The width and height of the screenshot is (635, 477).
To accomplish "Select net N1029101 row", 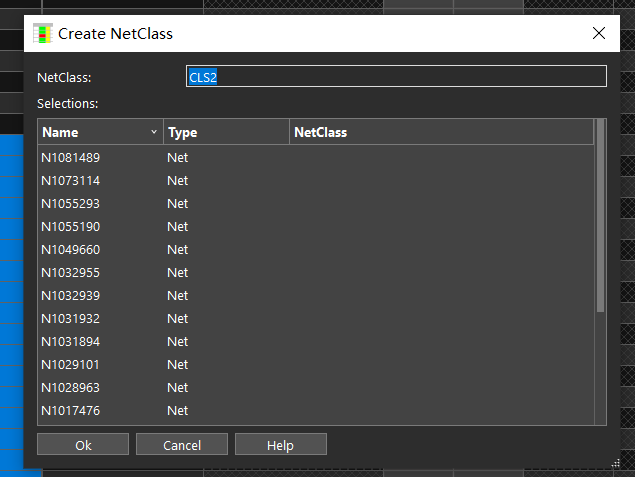I will [316, 365].
